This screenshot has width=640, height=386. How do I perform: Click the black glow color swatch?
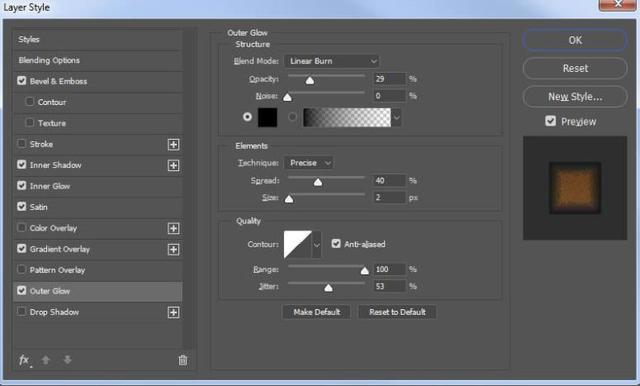(x=268, y=118)
